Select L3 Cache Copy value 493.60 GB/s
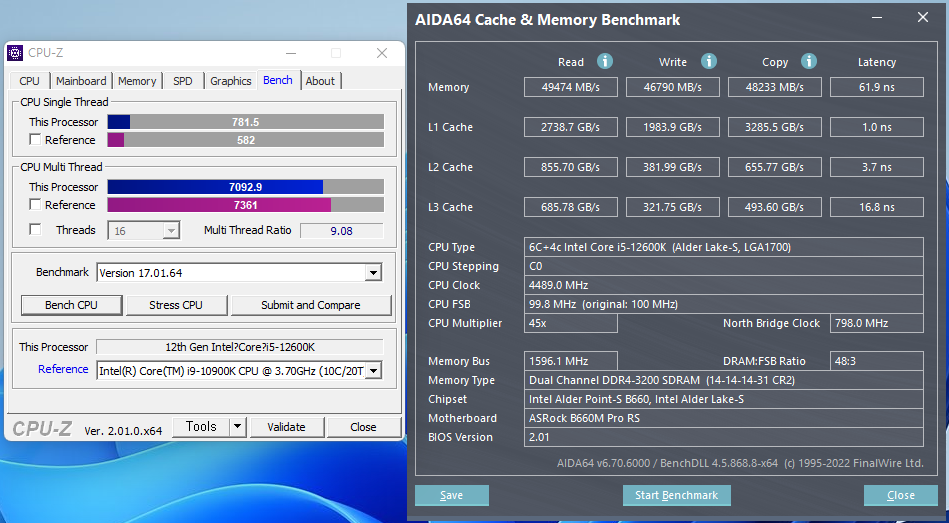Screen dimensions: 949x523 click(775, 207)
